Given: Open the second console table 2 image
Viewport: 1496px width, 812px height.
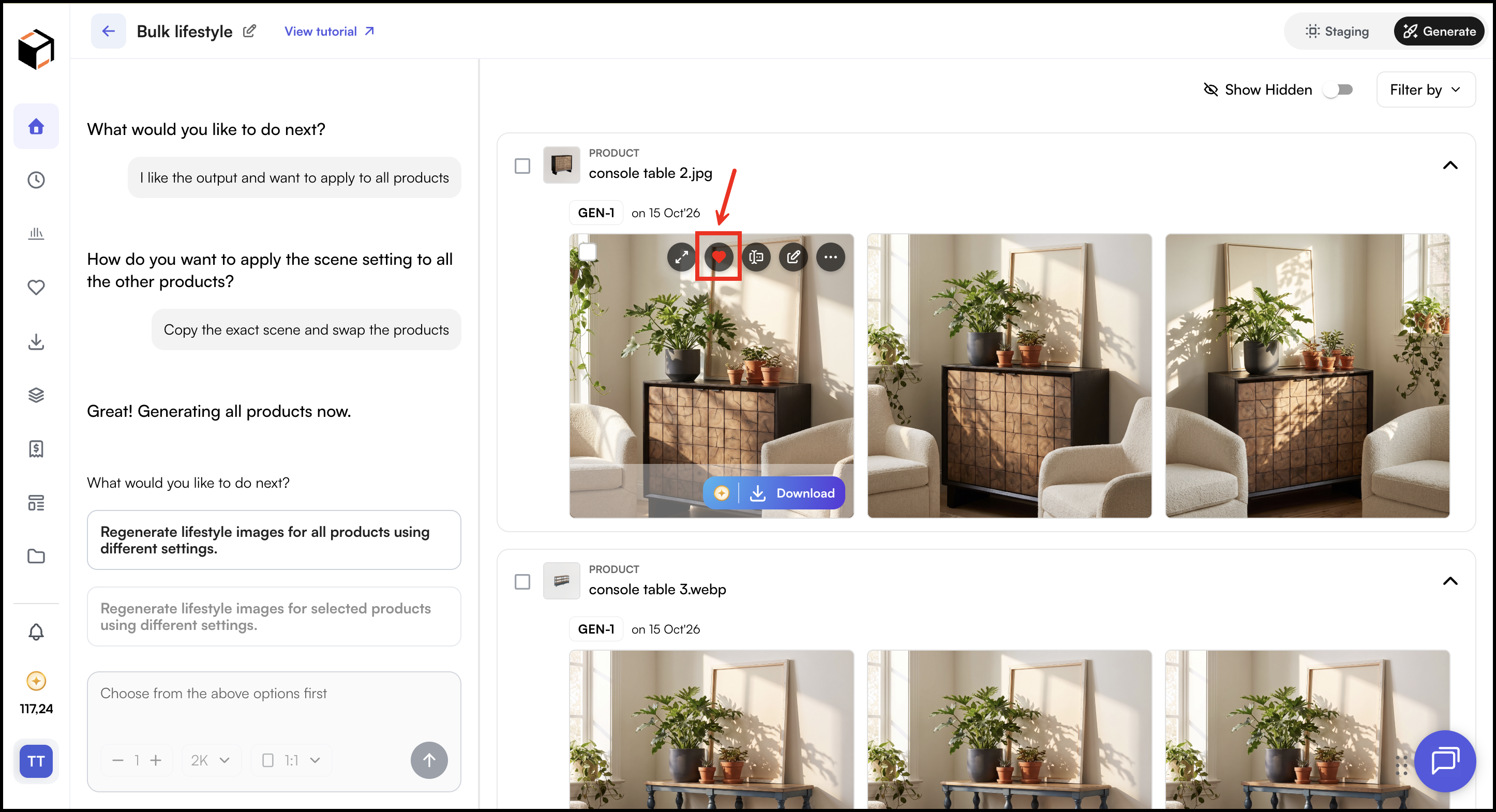Looking at the screenshot, I should point(1009,376).
